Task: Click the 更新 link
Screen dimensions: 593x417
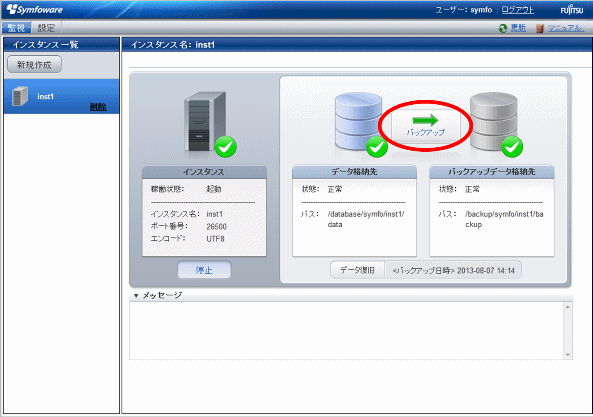Action: pyautogui.click(x=518, y=28)
